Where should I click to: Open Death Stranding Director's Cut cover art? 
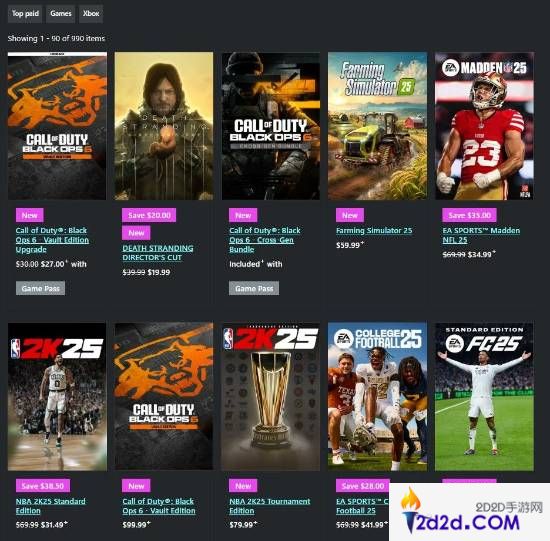point(164,126)
